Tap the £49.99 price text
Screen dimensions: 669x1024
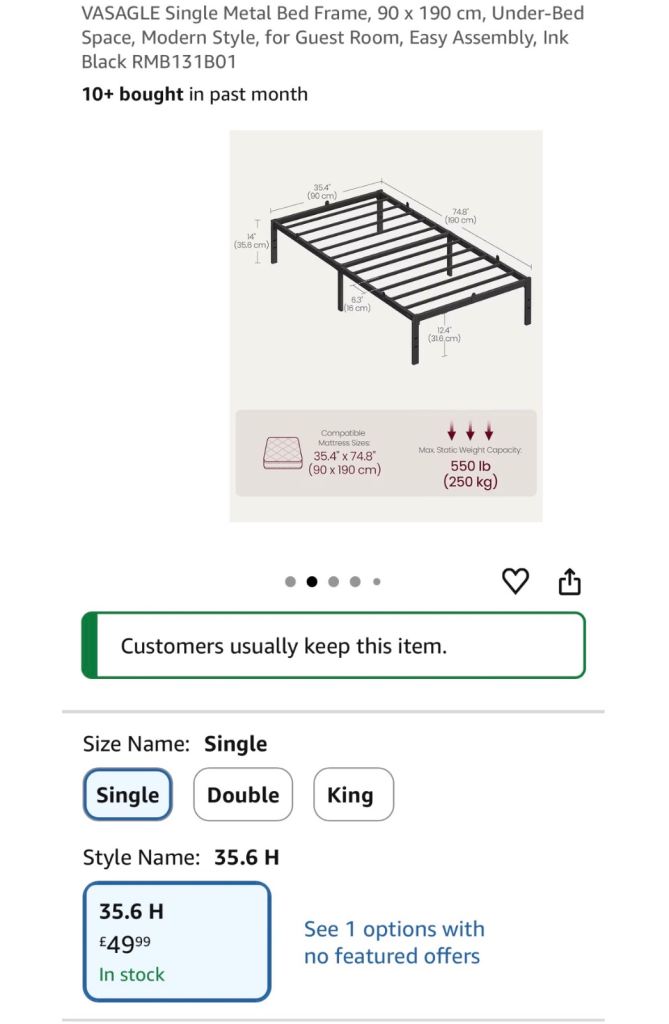click(125, 944)
